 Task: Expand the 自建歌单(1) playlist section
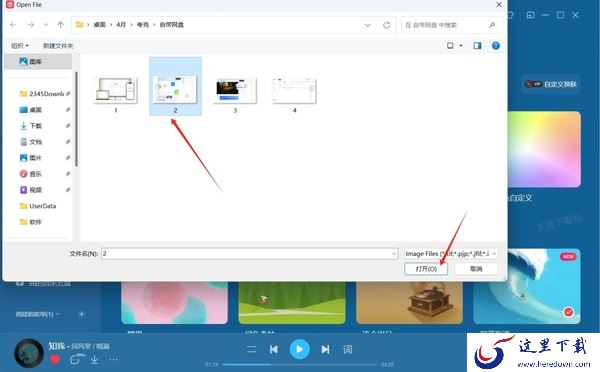point(38,314)
